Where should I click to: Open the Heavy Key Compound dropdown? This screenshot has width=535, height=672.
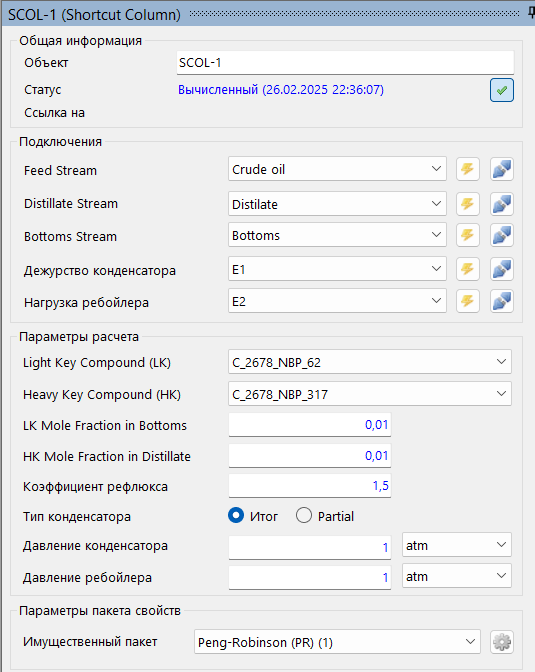click(x=370, y=393)
